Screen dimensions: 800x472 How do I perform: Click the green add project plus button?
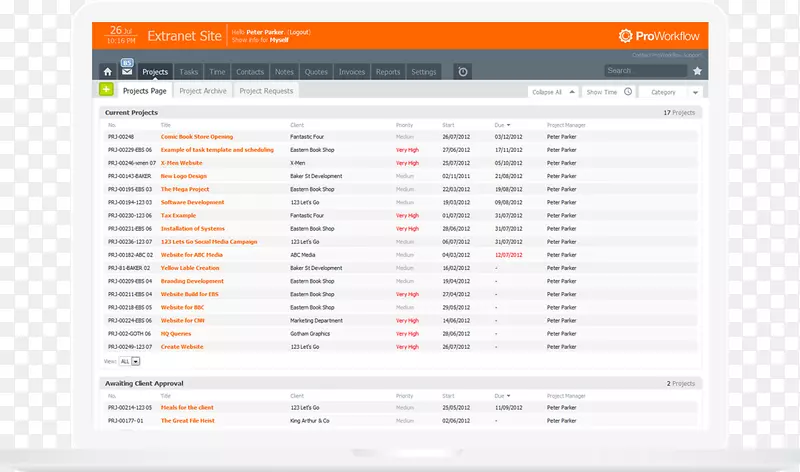(x=106, y=90)
